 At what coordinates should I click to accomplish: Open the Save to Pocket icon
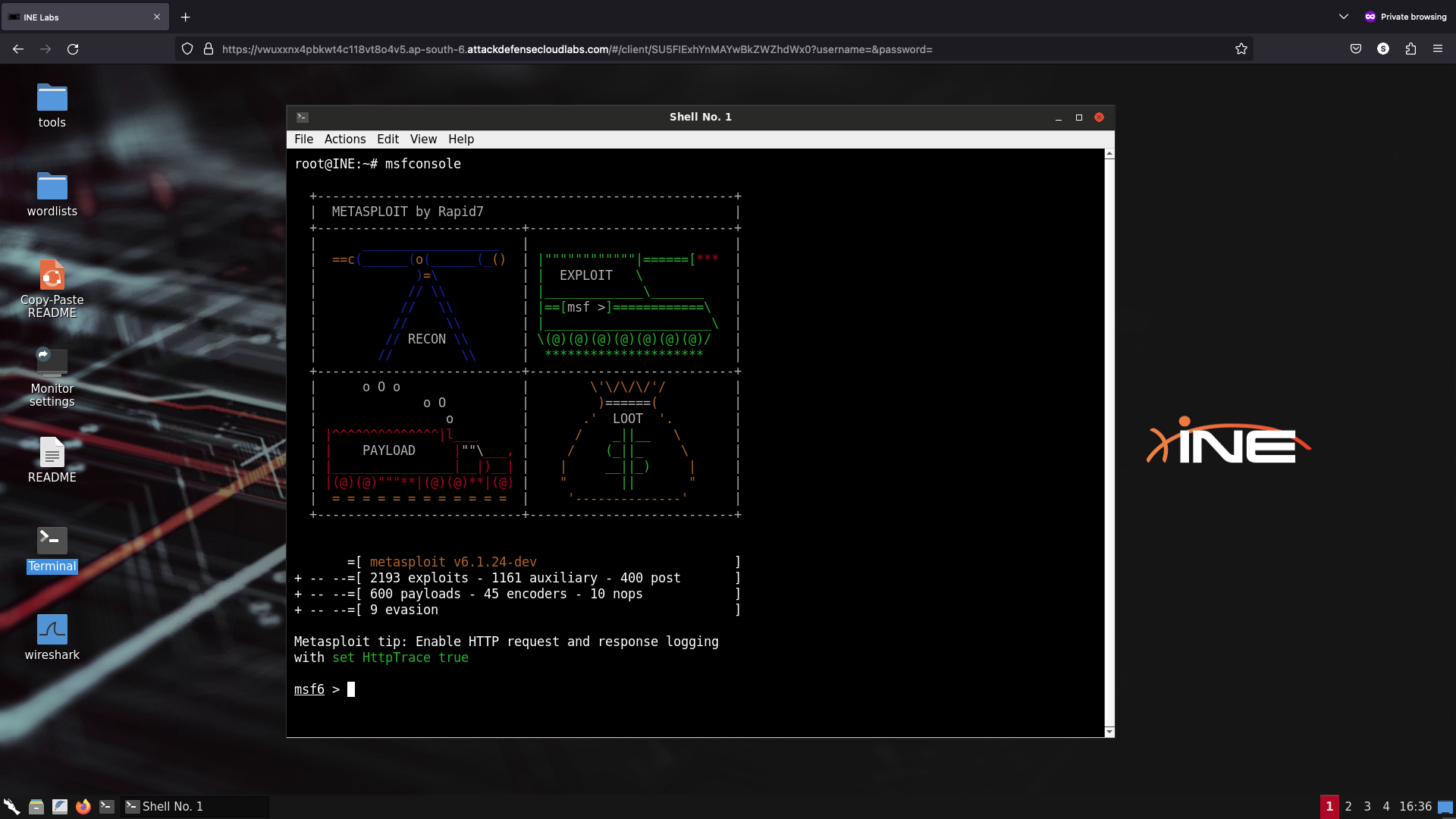pos(1356,49)
